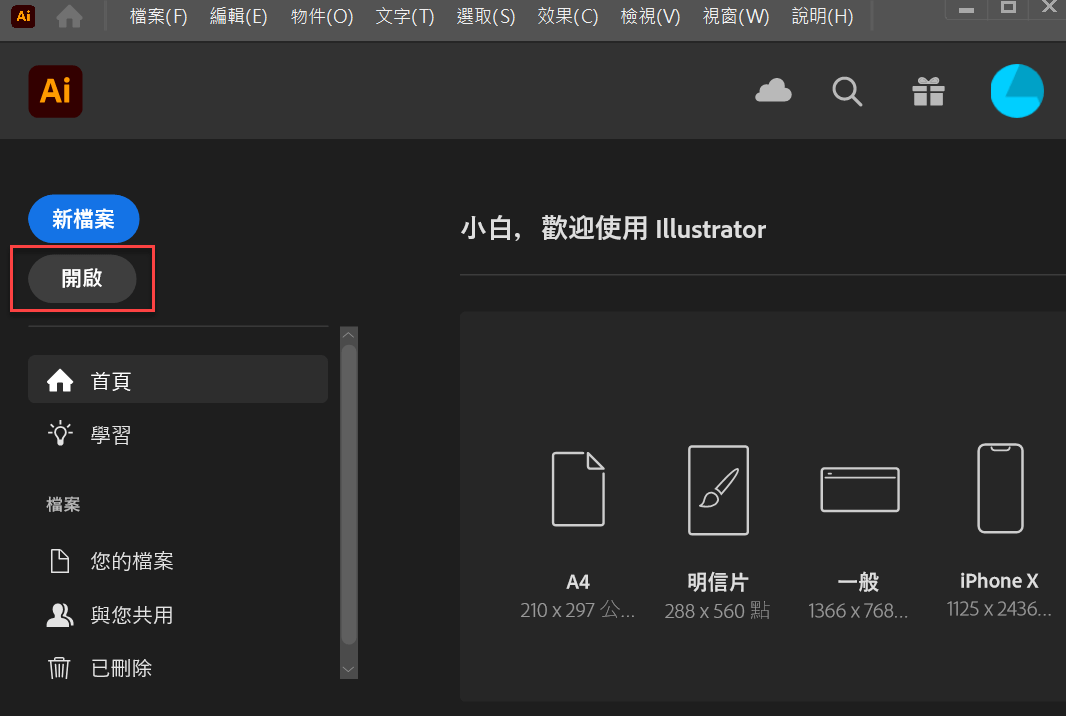Select the iPhone X preset icon
This screenshot has height=716, width=1066.
[x=1000, y=488]
